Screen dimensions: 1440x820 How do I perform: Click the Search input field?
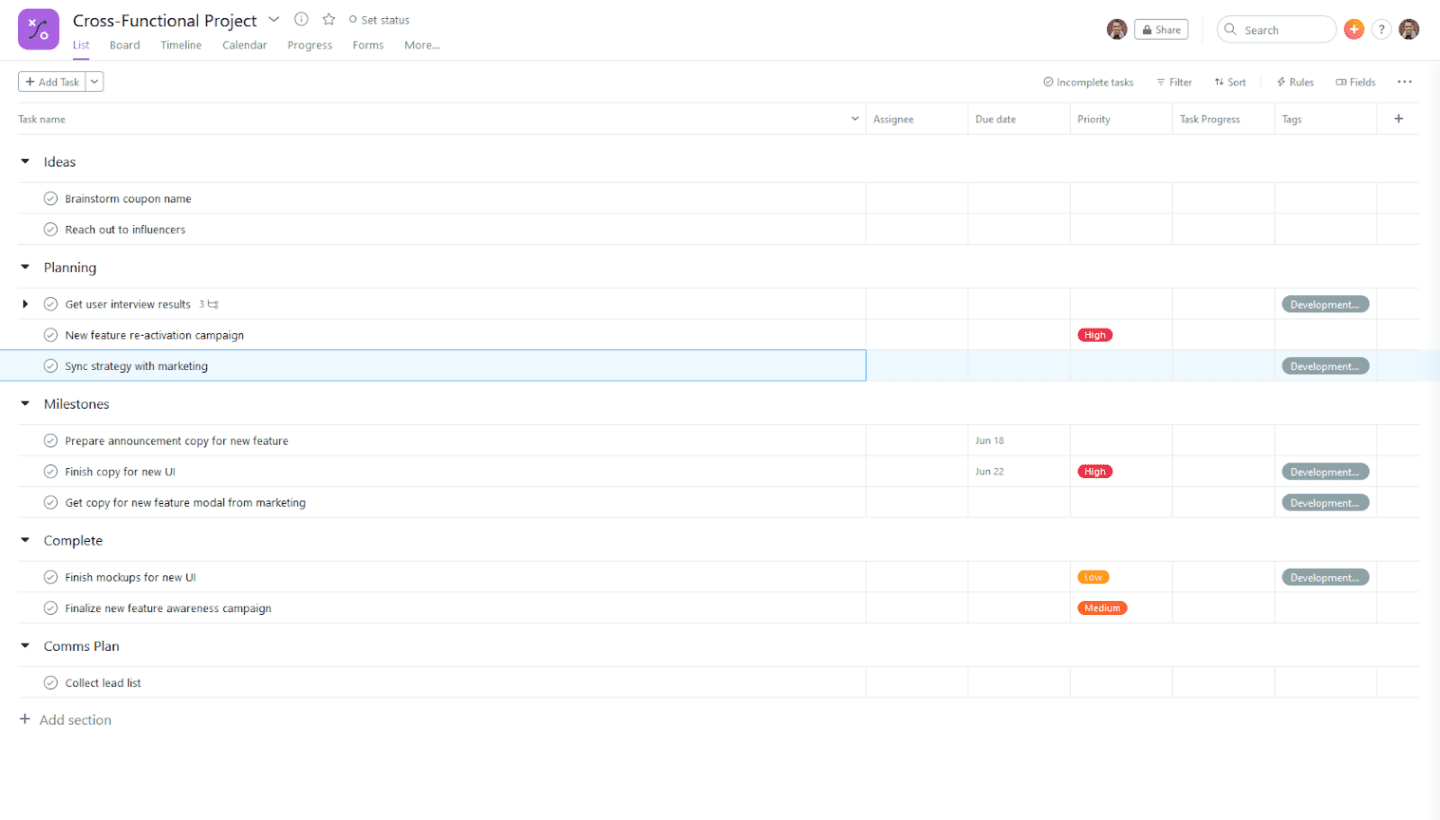click(1277, 30)
